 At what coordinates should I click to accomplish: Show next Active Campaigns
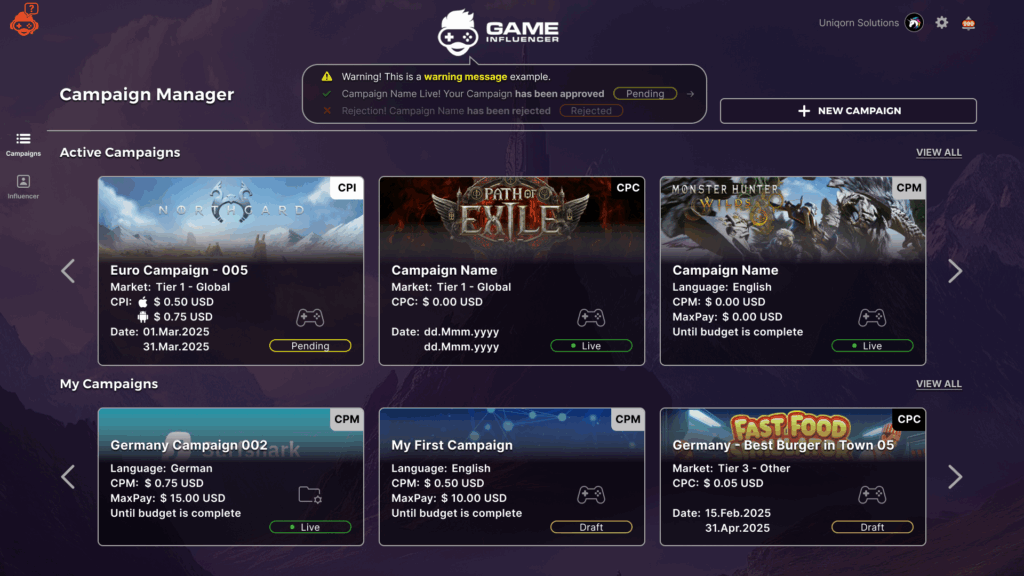click(955, 270)
